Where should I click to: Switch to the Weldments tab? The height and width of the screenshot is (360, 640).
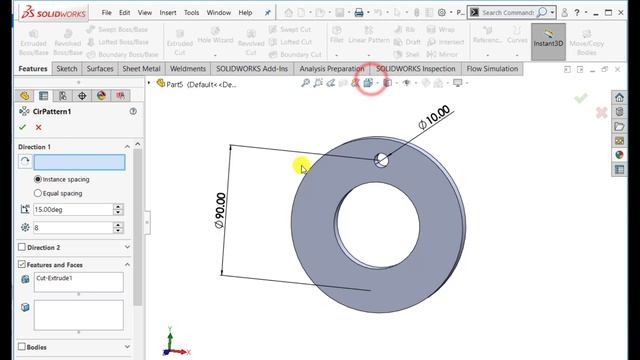[x=188, y=69]
